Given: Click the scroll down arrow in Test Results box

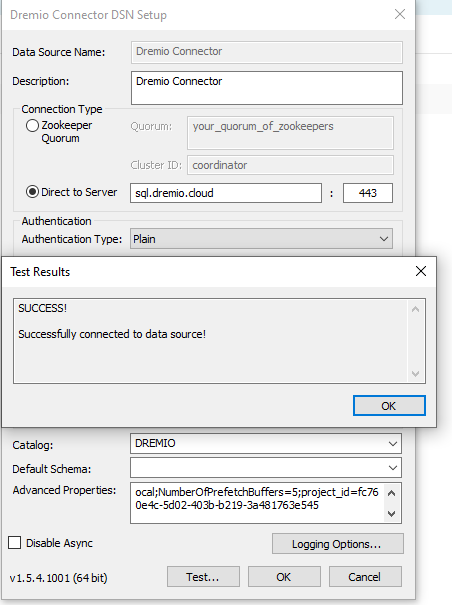Looking at the screenshot, I should pos(416,373).
